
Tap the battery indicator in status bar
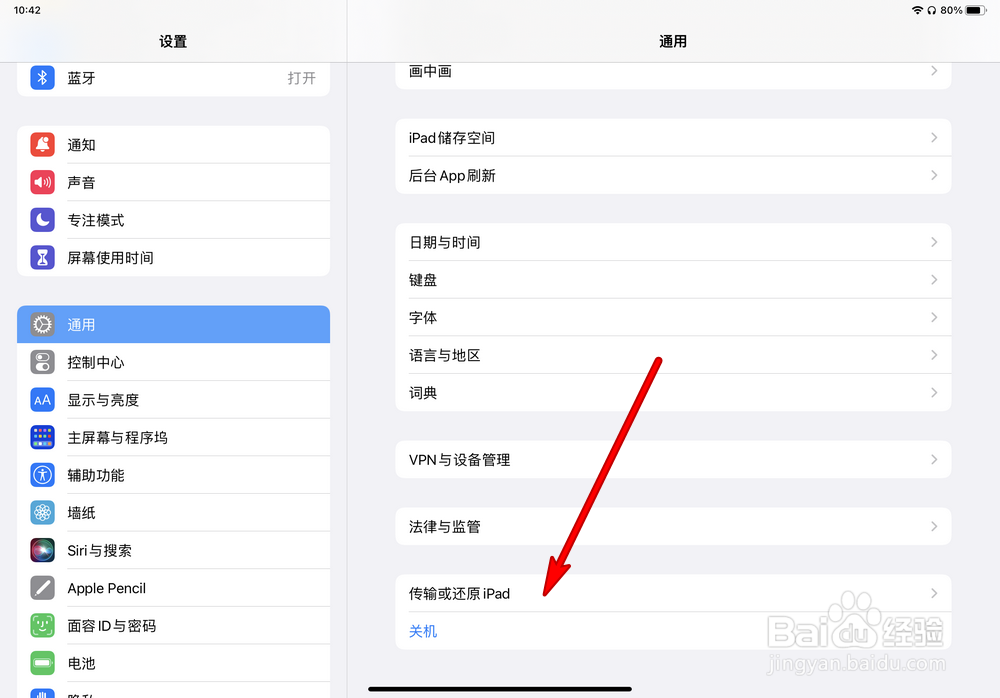click(x=976, y=10)
